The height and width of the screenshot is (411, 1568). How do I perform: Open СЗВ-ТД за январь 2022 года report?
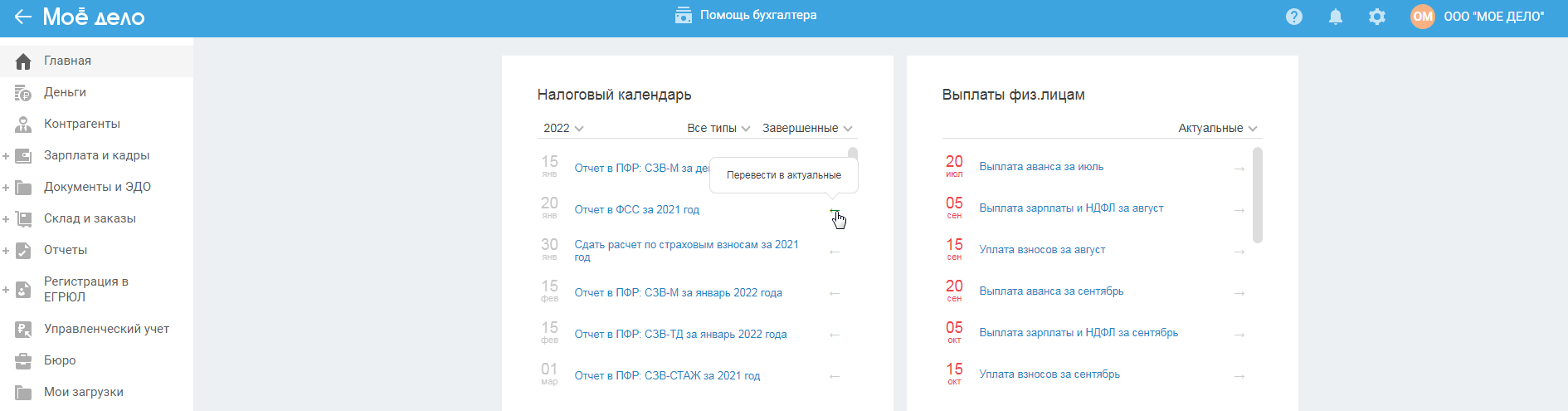pyautogui.click(x=680, y=334)
